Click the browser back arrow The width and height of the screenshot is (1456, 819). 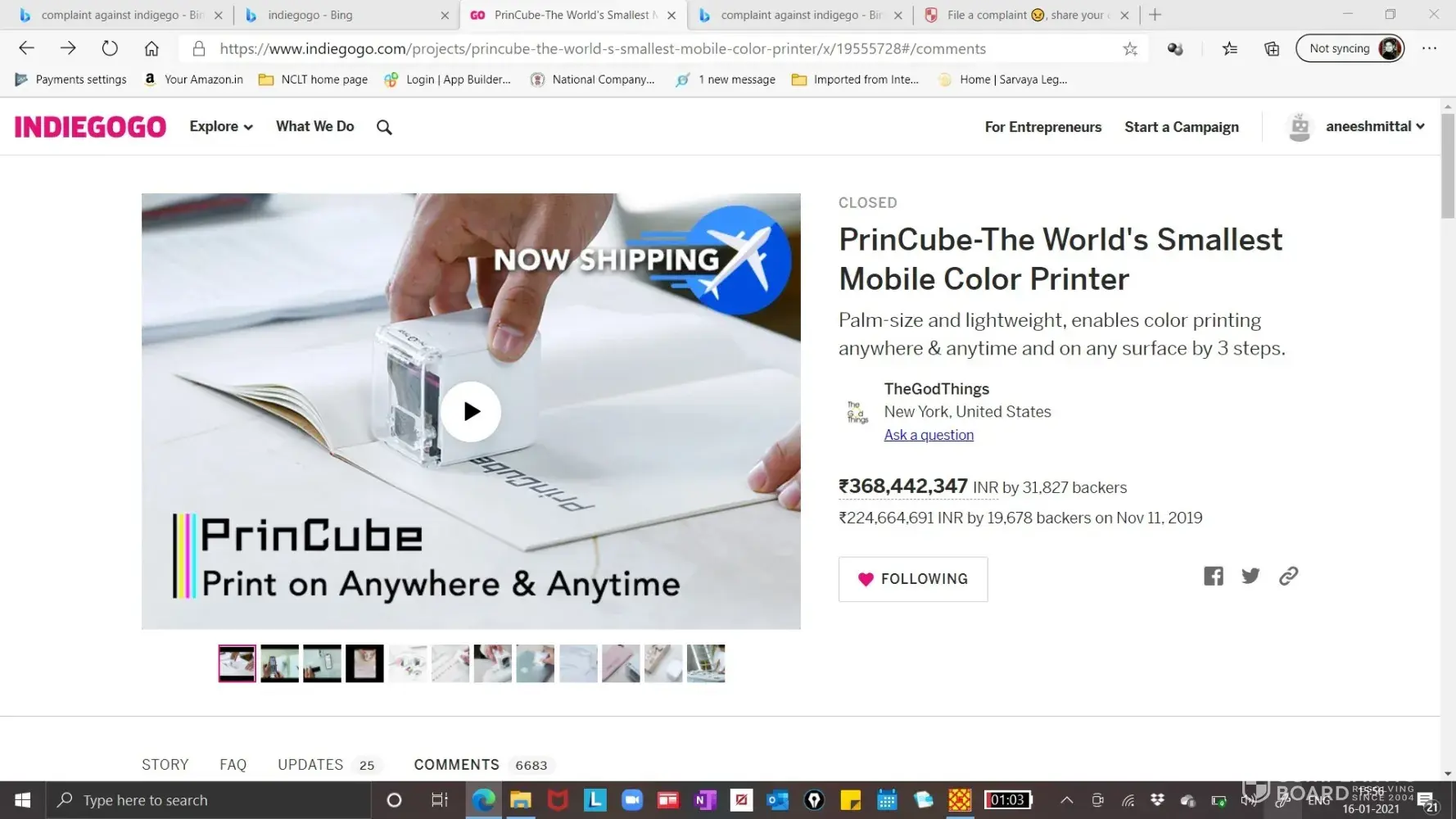[x=26, y=48]
